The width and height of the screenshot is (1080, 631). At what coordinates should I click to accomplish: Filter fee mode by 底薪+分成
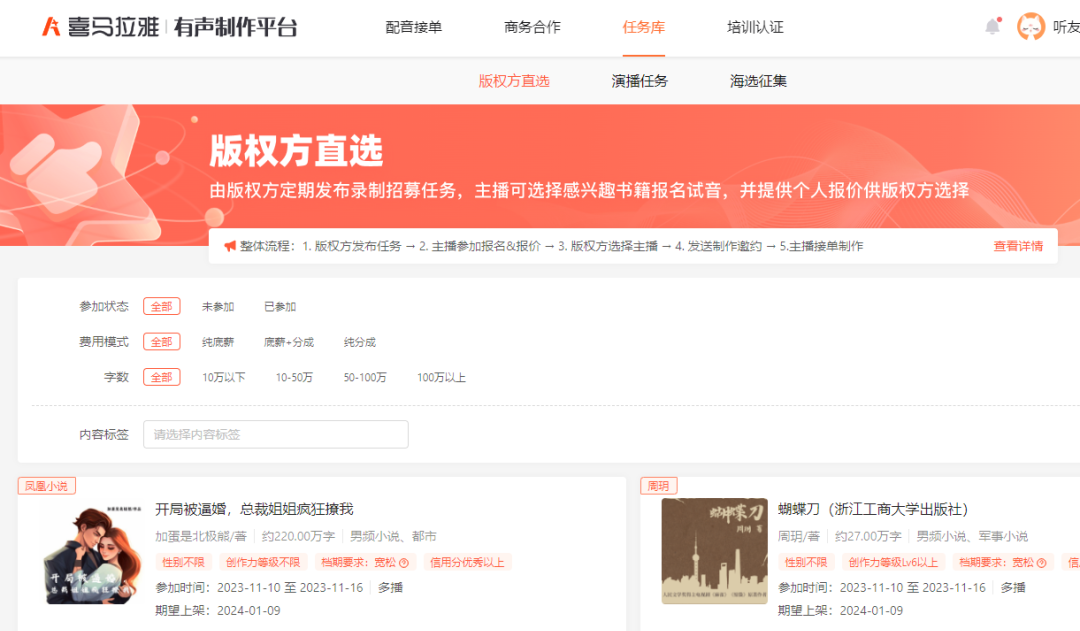[x=289, y=342]
